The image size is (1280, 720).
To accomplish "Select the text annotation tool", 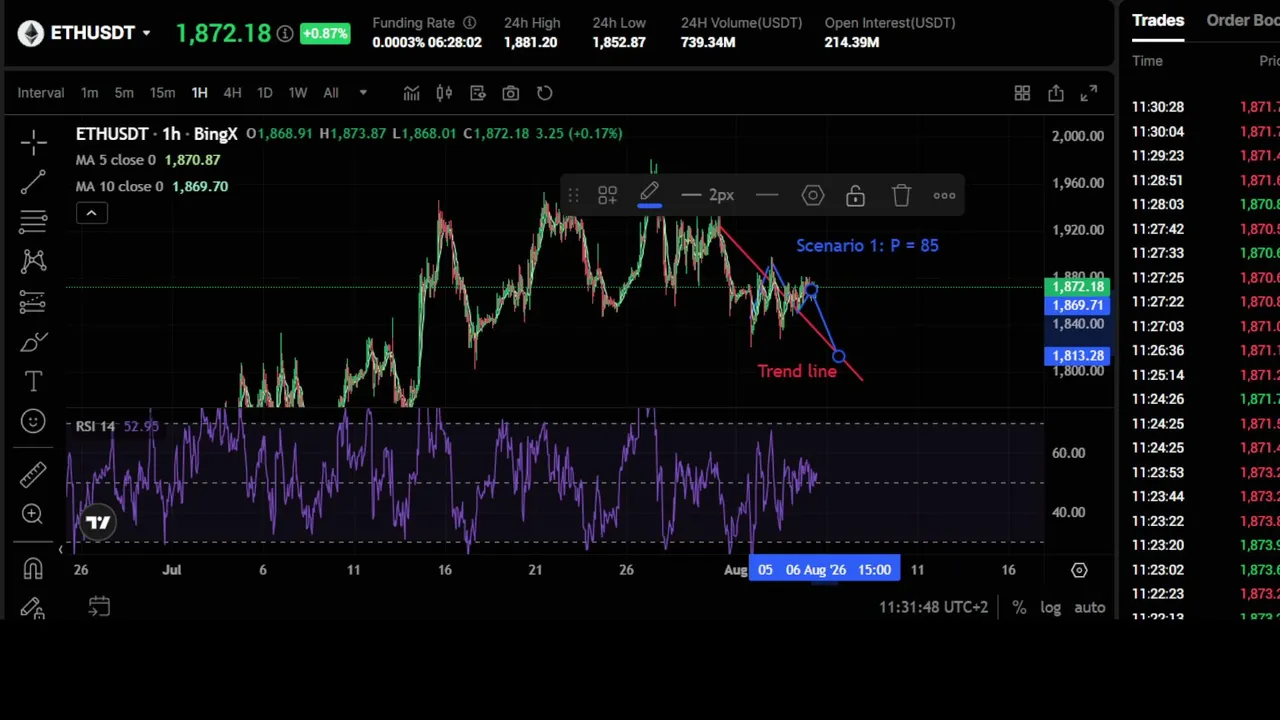I will [33, 381].
